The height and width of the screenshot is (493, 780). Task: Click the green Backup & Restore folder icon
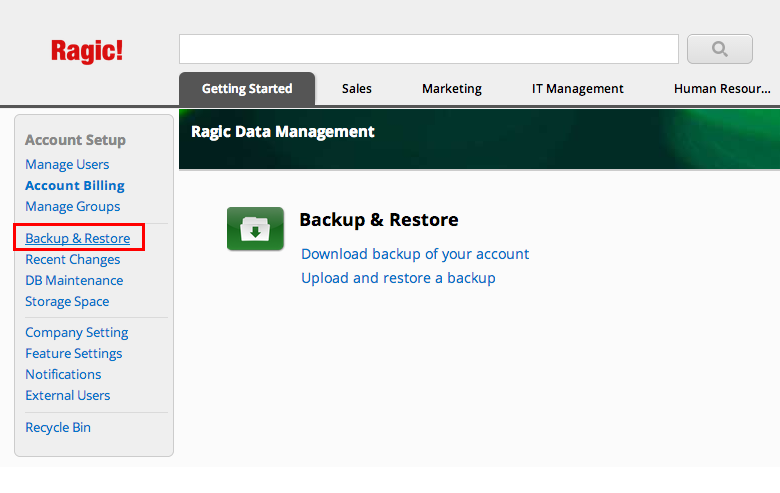(255, 228)
